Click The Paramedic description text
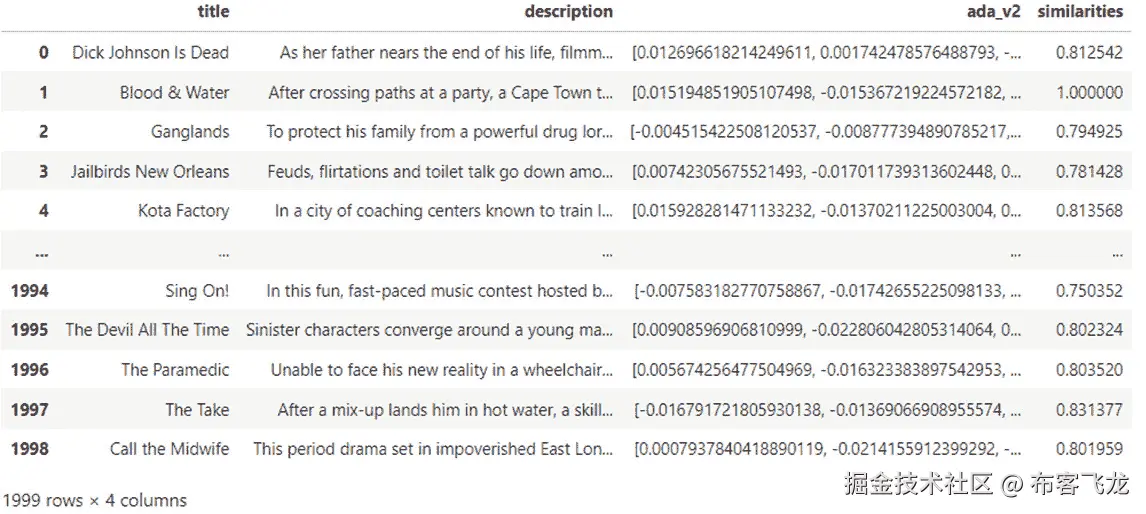 tap(441, 370)
